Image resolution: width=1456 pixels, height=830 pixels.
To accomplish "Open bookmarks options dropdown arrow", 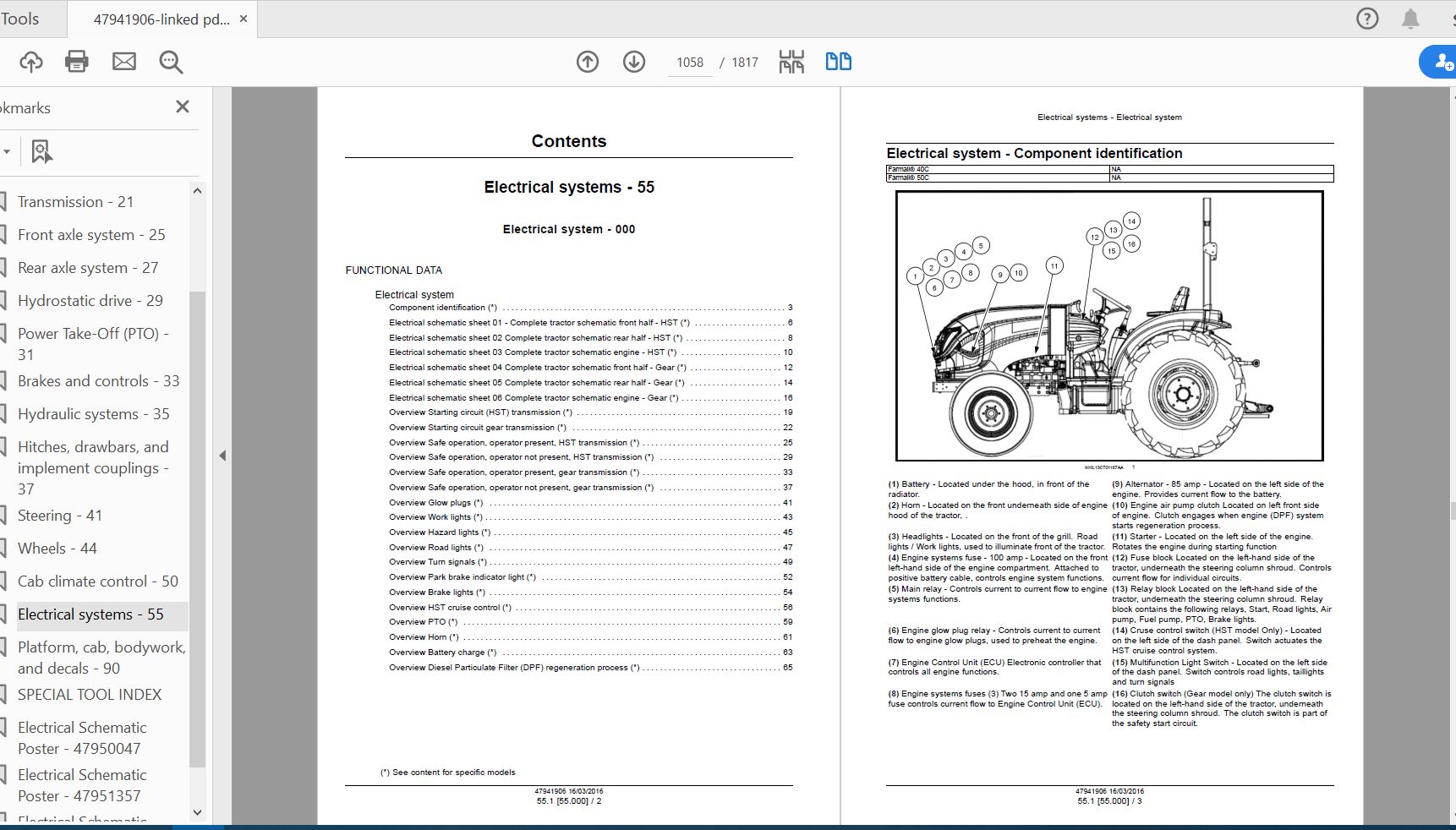I will 7,152.
